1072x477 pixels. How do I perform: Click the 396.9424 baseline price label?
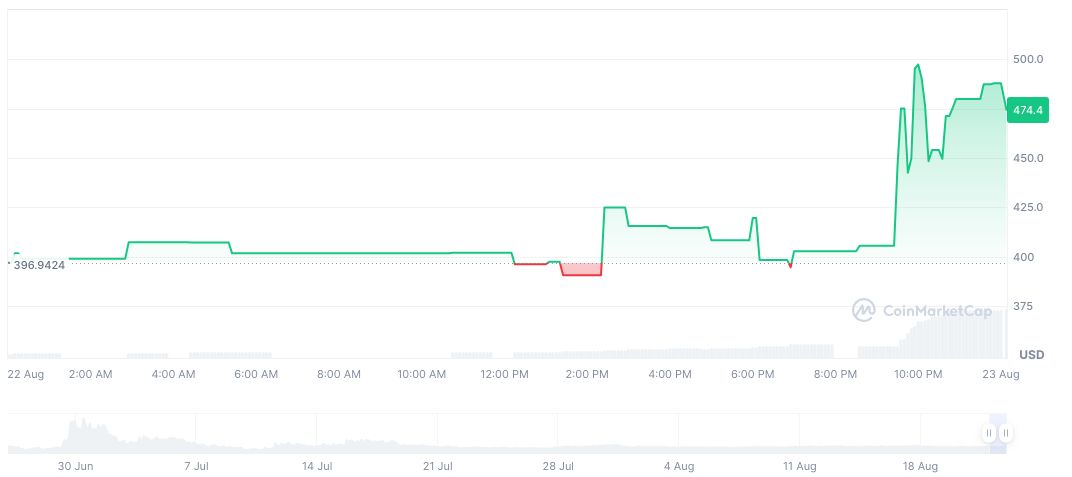(39, 265)
